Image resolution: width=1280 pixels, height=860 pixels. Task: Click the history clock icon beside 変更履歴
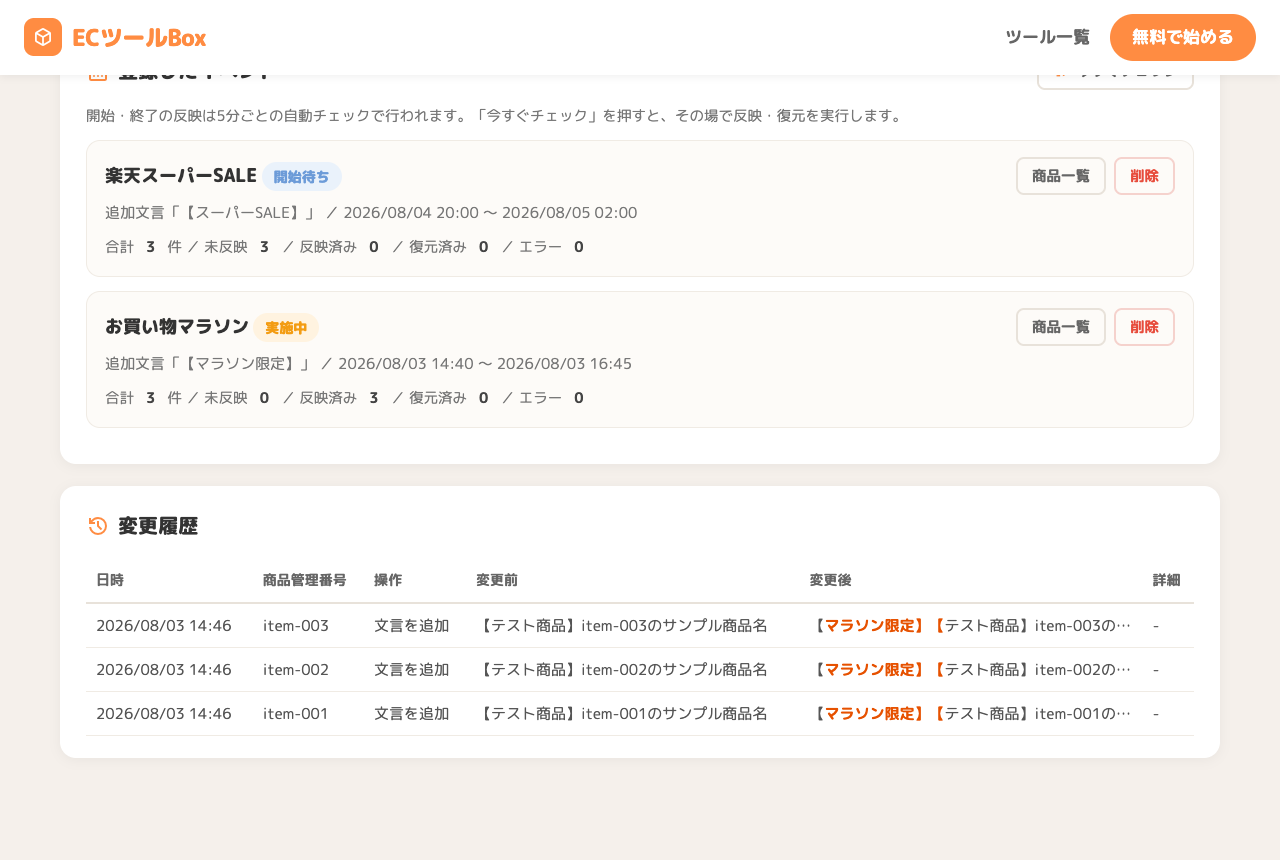pos(98,526)
